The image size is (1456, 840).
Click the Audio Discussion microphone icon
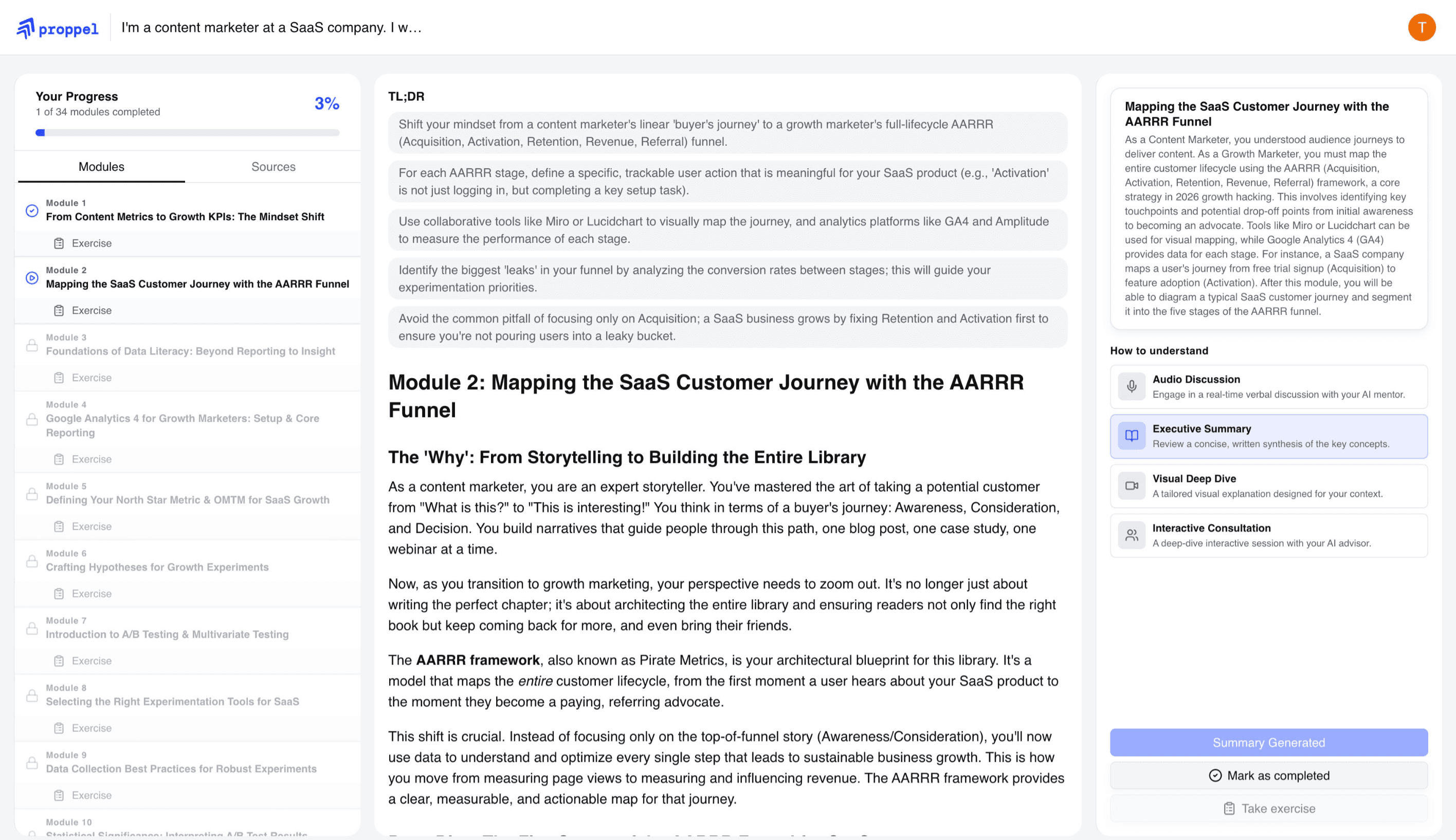[1132, 386]
